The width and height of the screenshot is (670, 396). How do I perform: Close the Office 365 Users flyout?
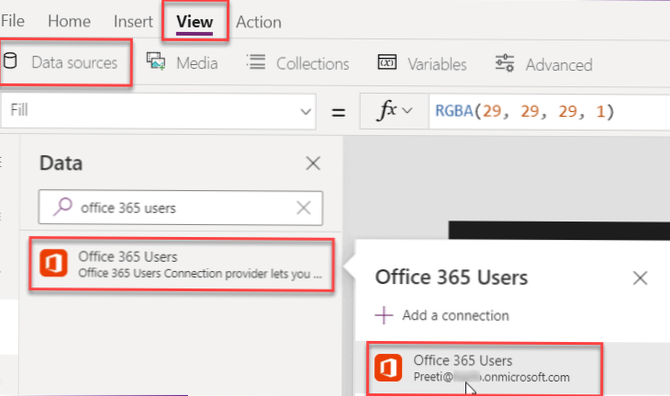[640, 278]
